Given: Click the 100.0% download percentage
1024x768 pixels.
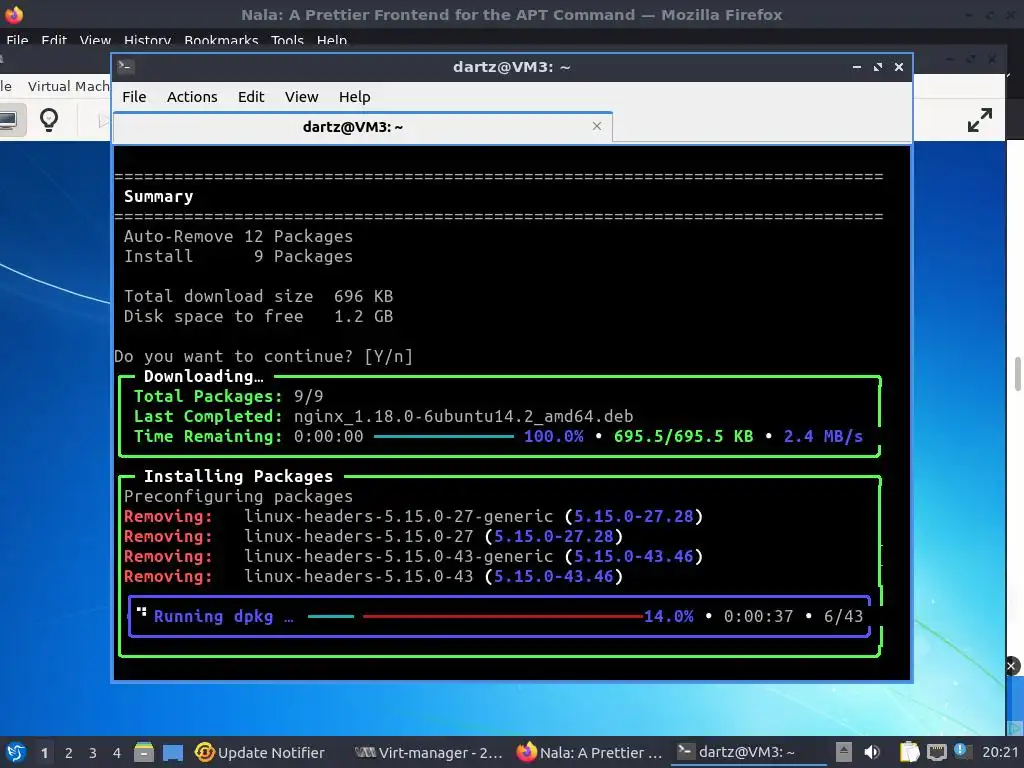Looking at the screenshot, I should point(554,436).
